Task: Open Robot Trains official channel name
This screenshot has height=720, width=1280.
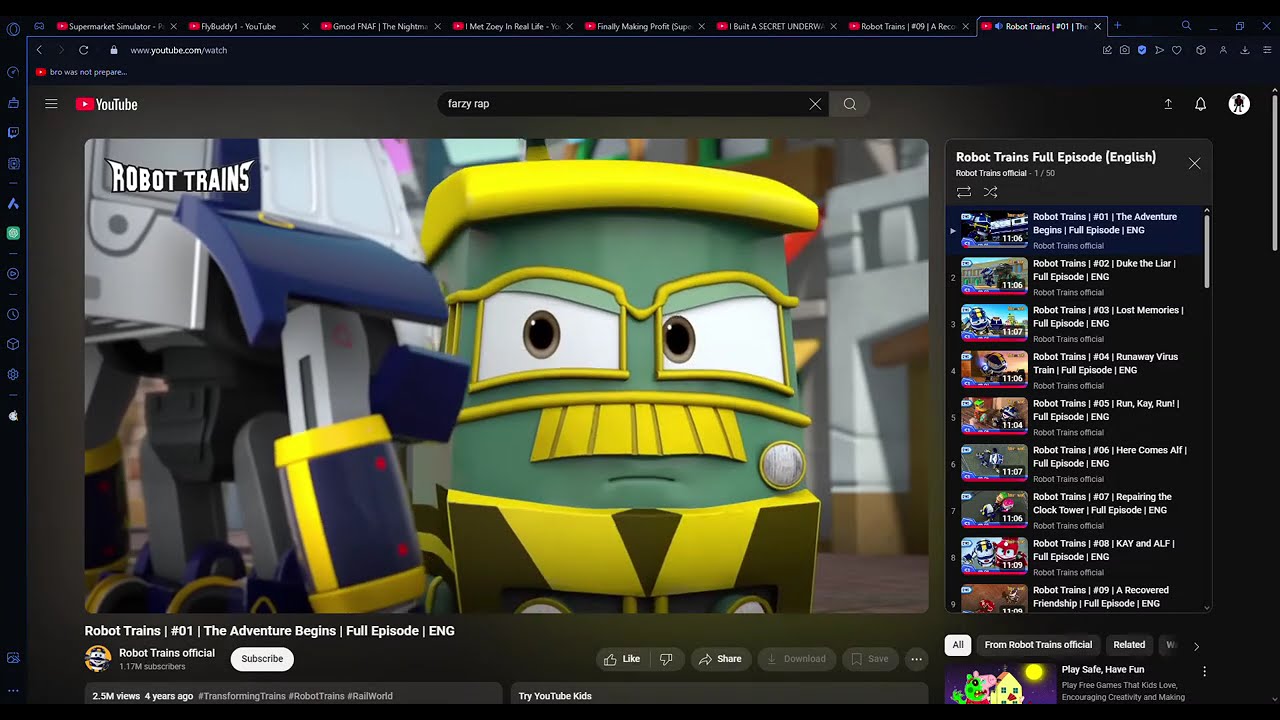Action: tap(167, 653)
